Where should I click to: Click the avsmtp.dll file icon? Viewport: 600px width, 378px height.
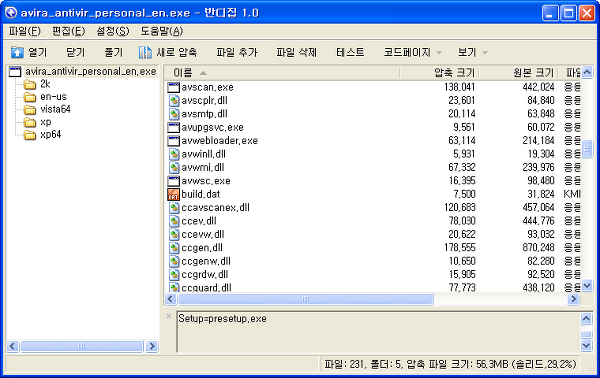pos(174,114)
